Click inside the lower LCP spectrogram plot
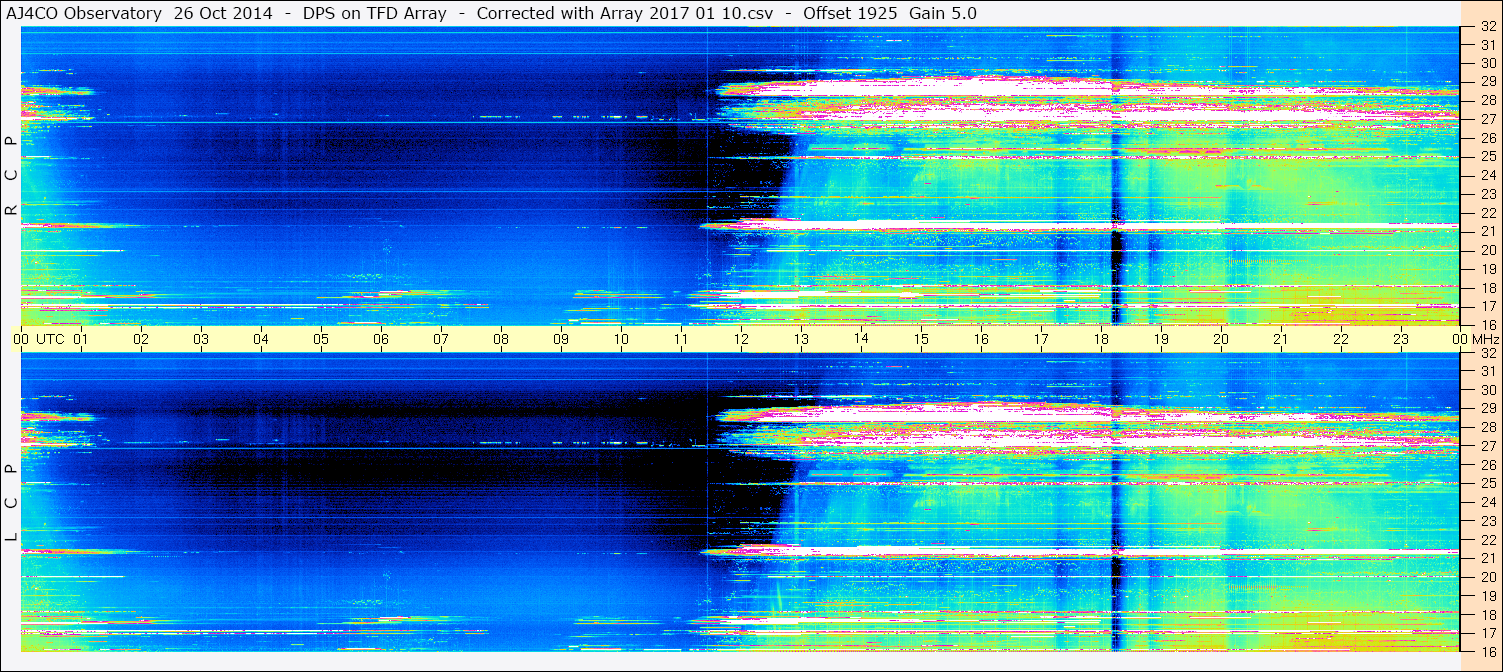The width and height of the screenshot is (1503, 672). (x=741, y=502)
